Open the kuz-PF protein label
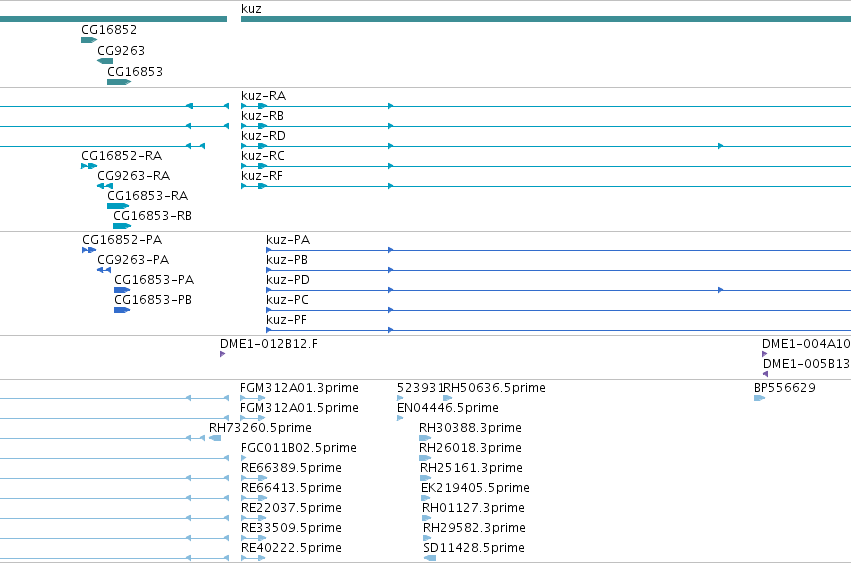The height and width of the screenshot is (563, 851). 286,320
